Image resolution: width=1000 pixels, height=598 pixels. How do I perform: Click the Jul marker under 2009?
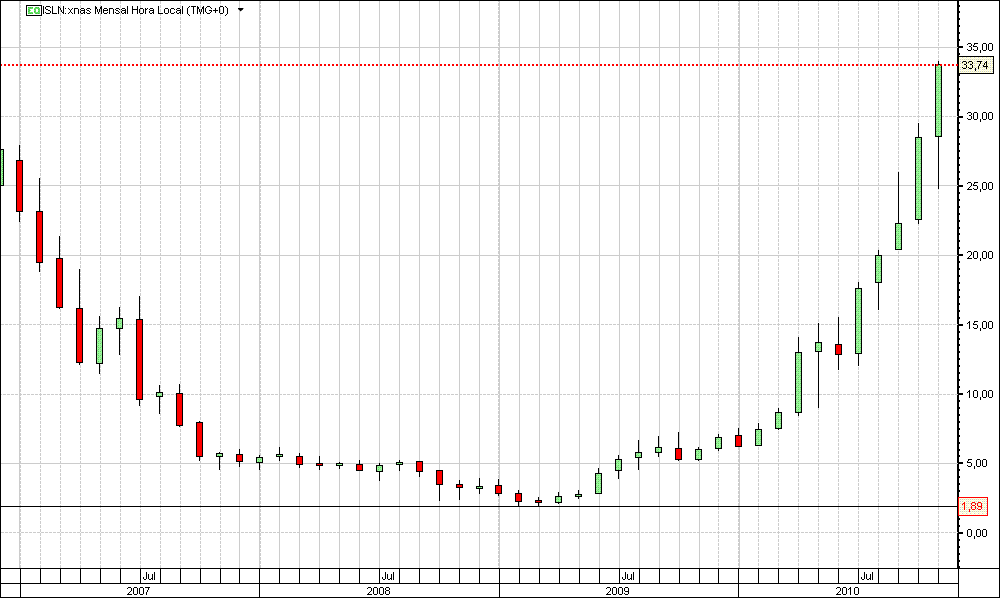point(628,576)
